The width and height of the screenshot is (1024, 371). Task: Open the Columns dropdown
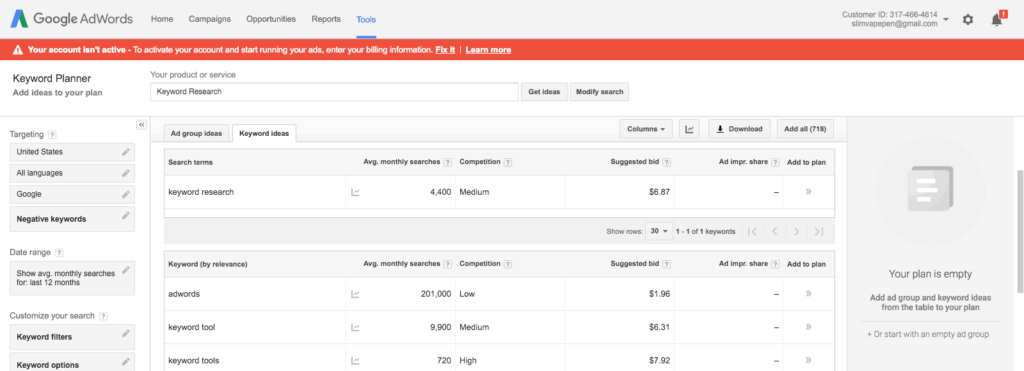pos(646,129)
